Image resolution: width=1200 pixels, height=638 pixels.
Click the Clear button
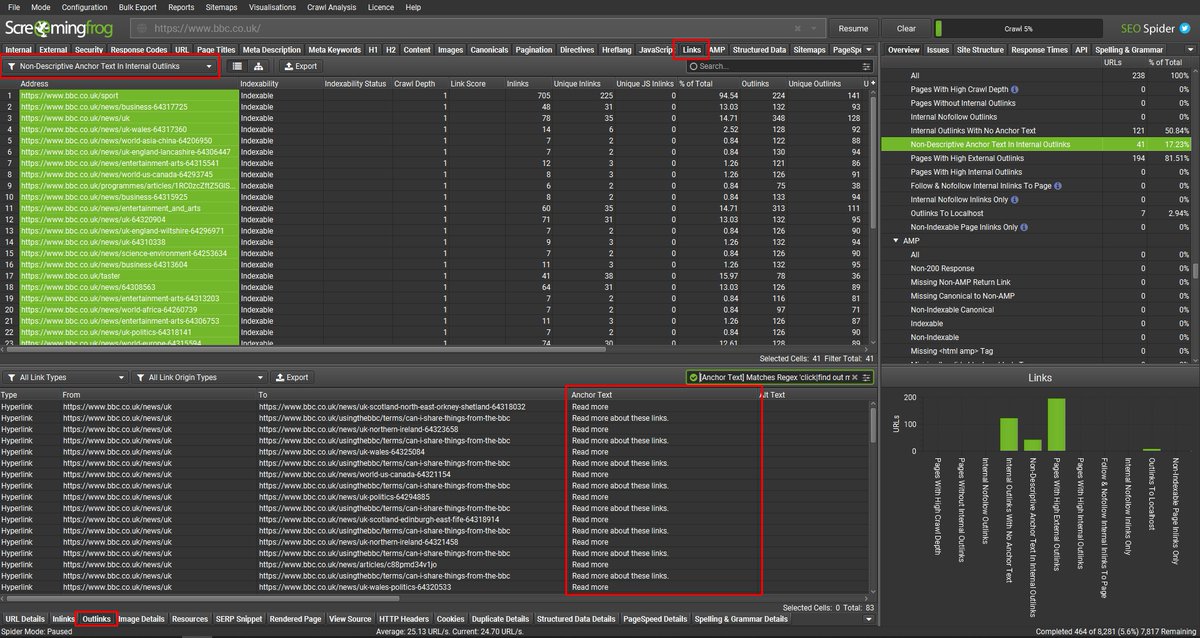906,29
